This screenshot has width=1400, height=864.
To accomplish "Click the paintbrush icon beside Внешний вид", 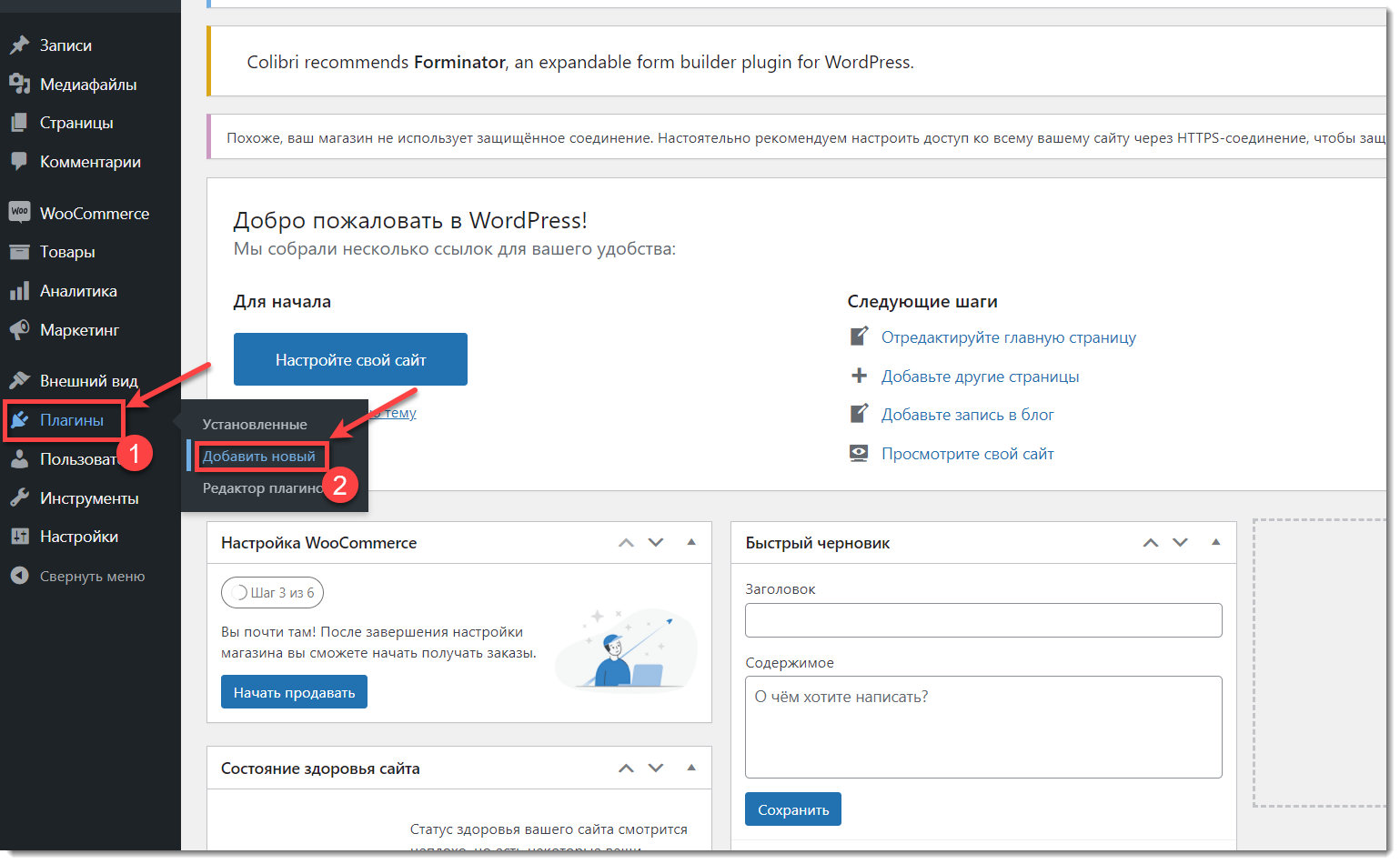I will tap(19, 380).
